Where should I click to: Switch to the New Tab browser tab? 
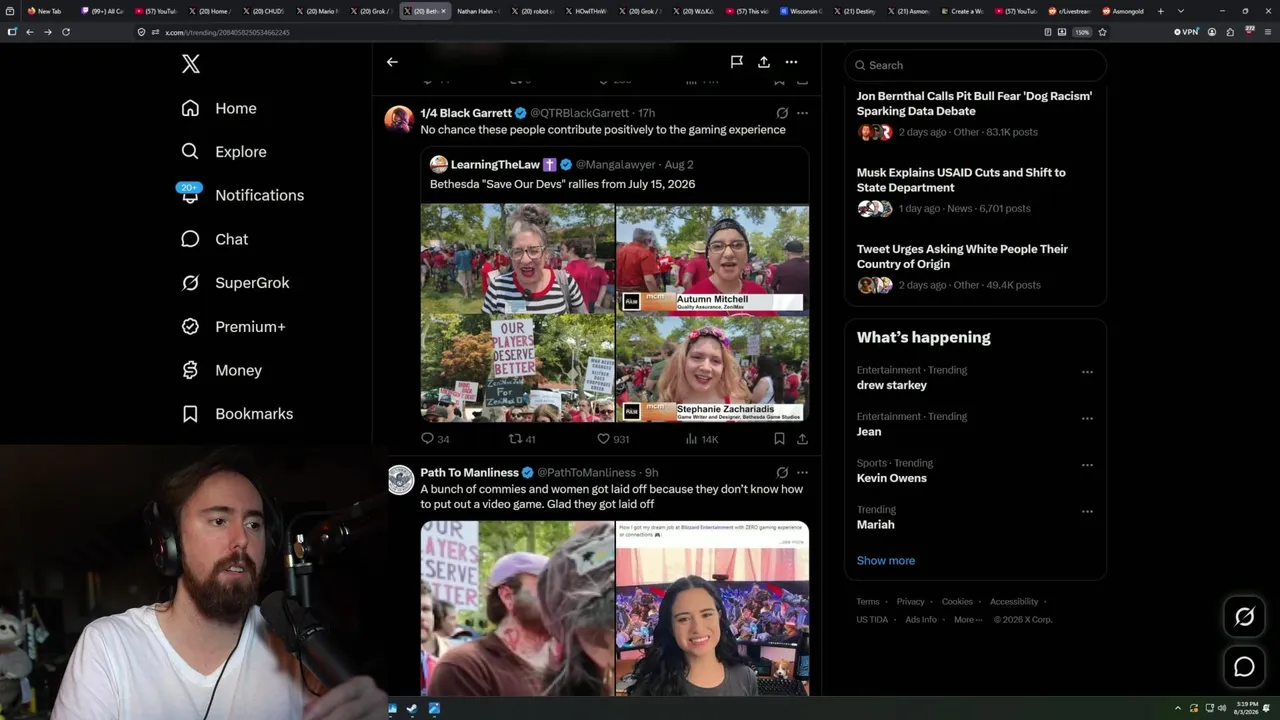tap(46, 11)
